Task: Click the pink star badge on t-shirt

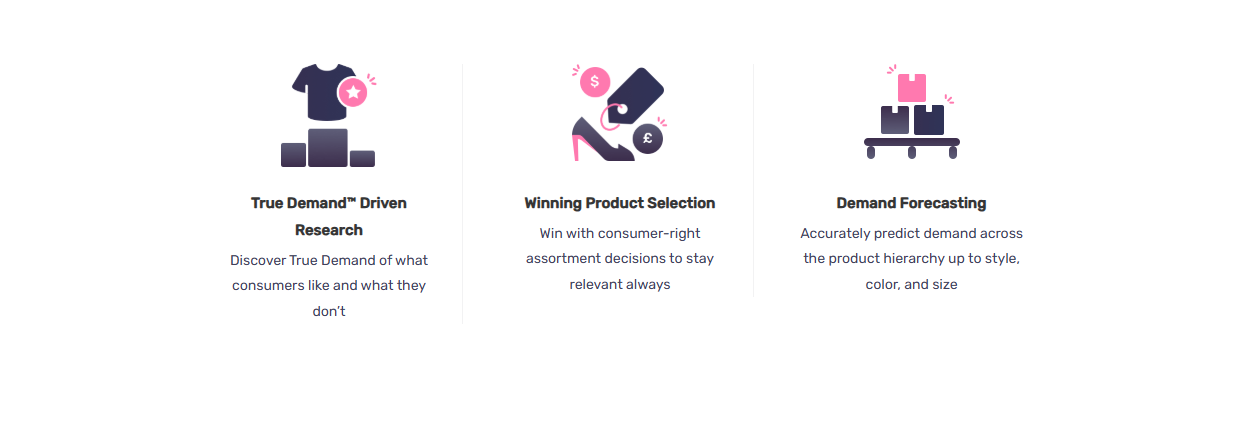Action: click(x=353, y=92)
